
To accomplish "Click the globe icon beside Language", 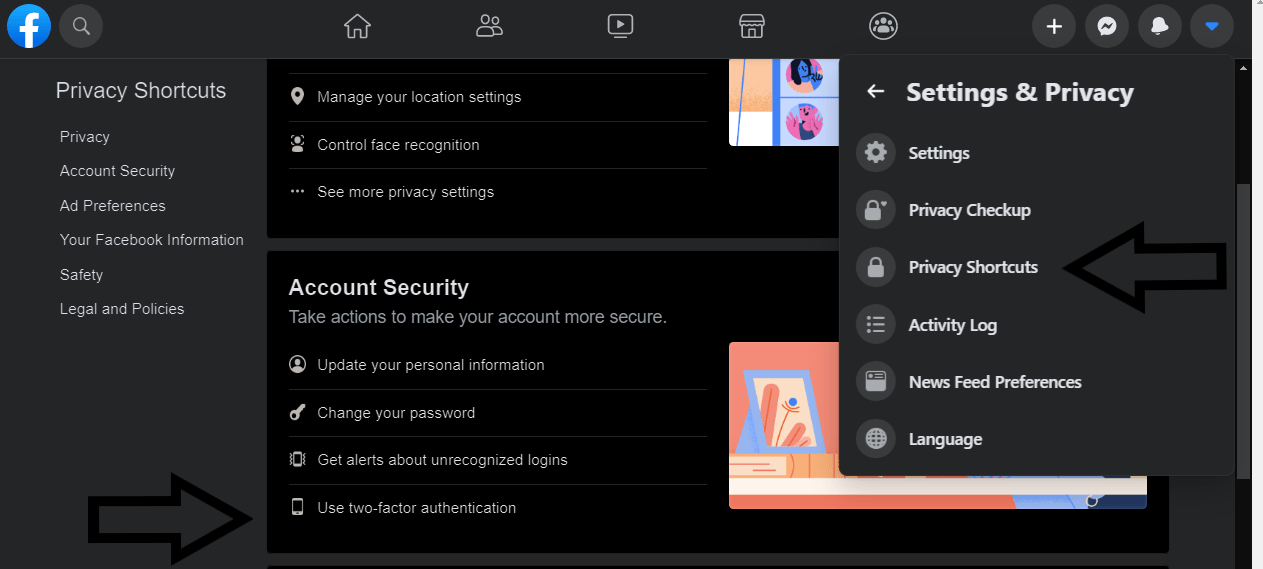I will click(876, 439).
